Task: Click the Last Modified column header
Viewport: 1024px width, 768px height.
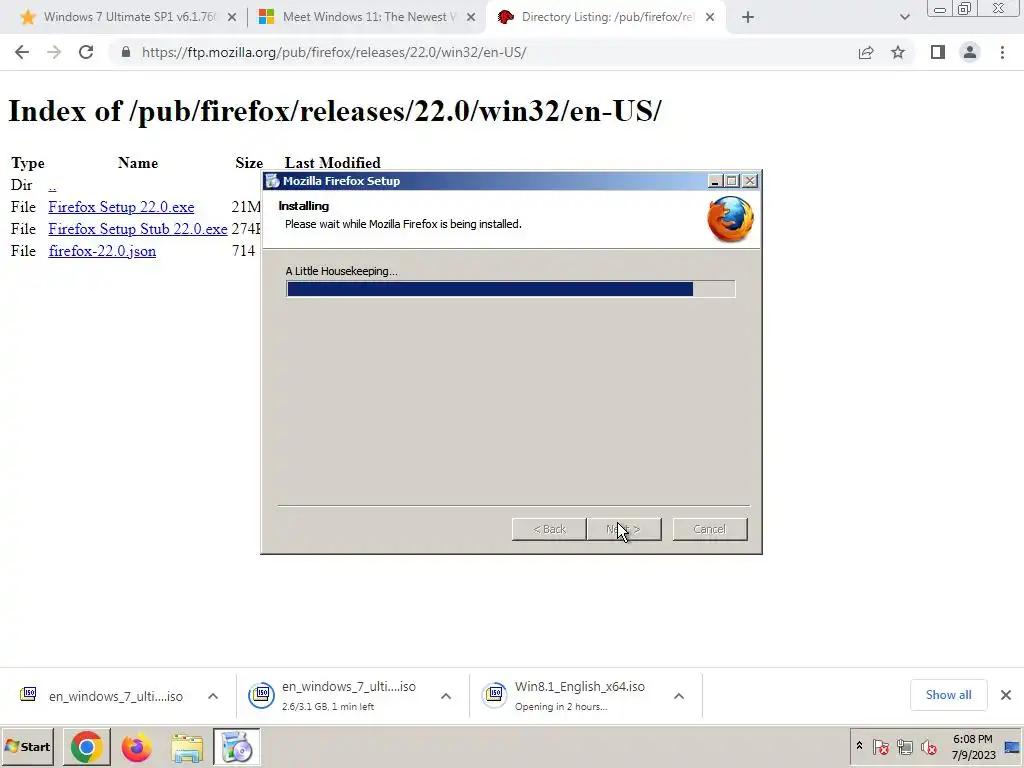Action: [x=332, y=163]
